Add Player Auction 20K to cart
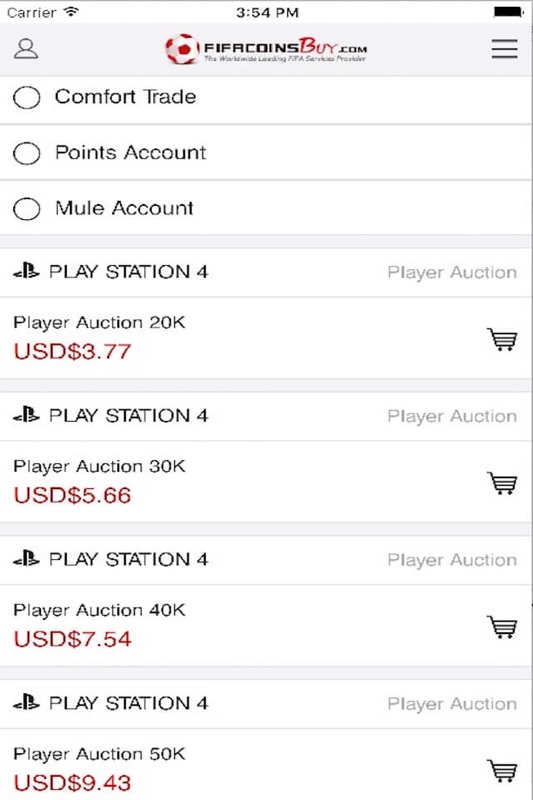The image size is (533, 800). click(502, 339)
